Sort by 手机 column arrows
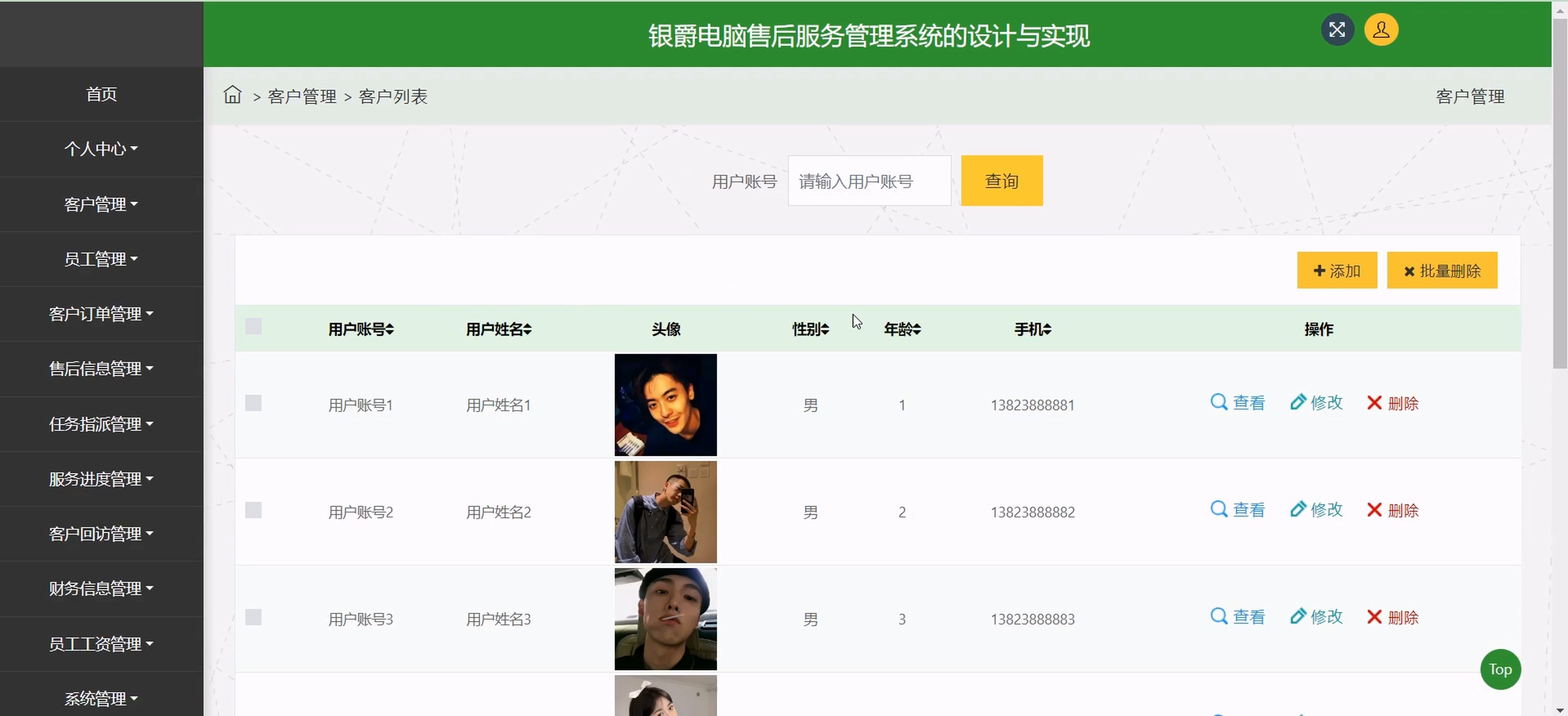Viewport: 1568px width, 716px height. tap(1047, 329)
